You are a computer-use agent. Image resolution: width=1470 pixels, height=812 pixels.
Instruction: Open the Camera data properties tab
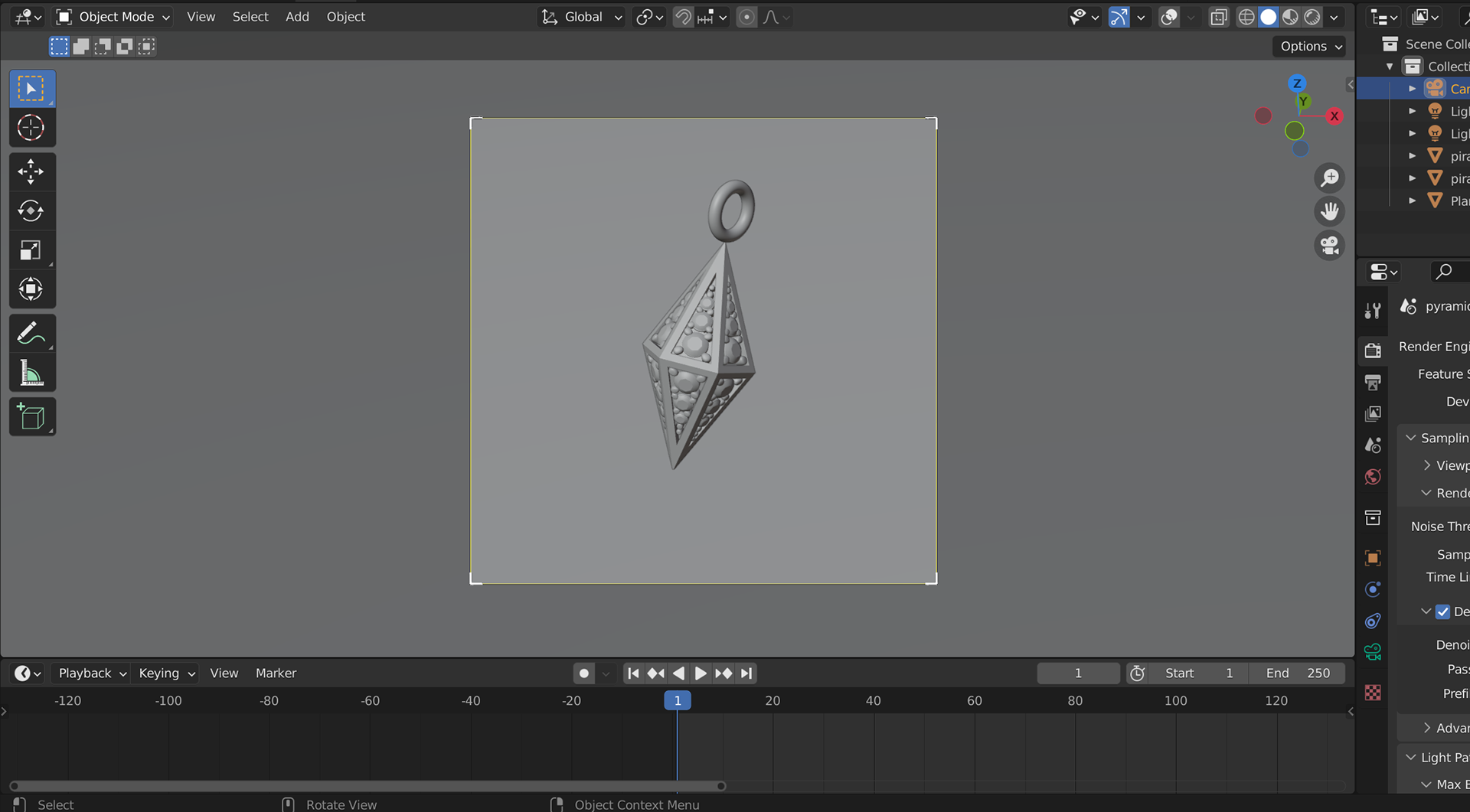click(1373, 652)
